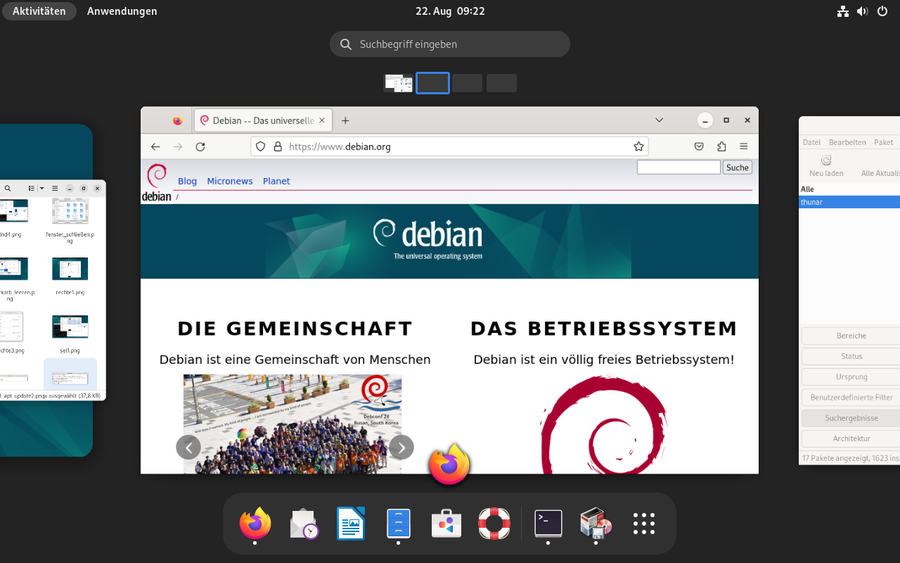The height and width of the screenshot is (563, 900).
Task: Click the Bereiche button in Synaptic
Action: click(851, 336)
